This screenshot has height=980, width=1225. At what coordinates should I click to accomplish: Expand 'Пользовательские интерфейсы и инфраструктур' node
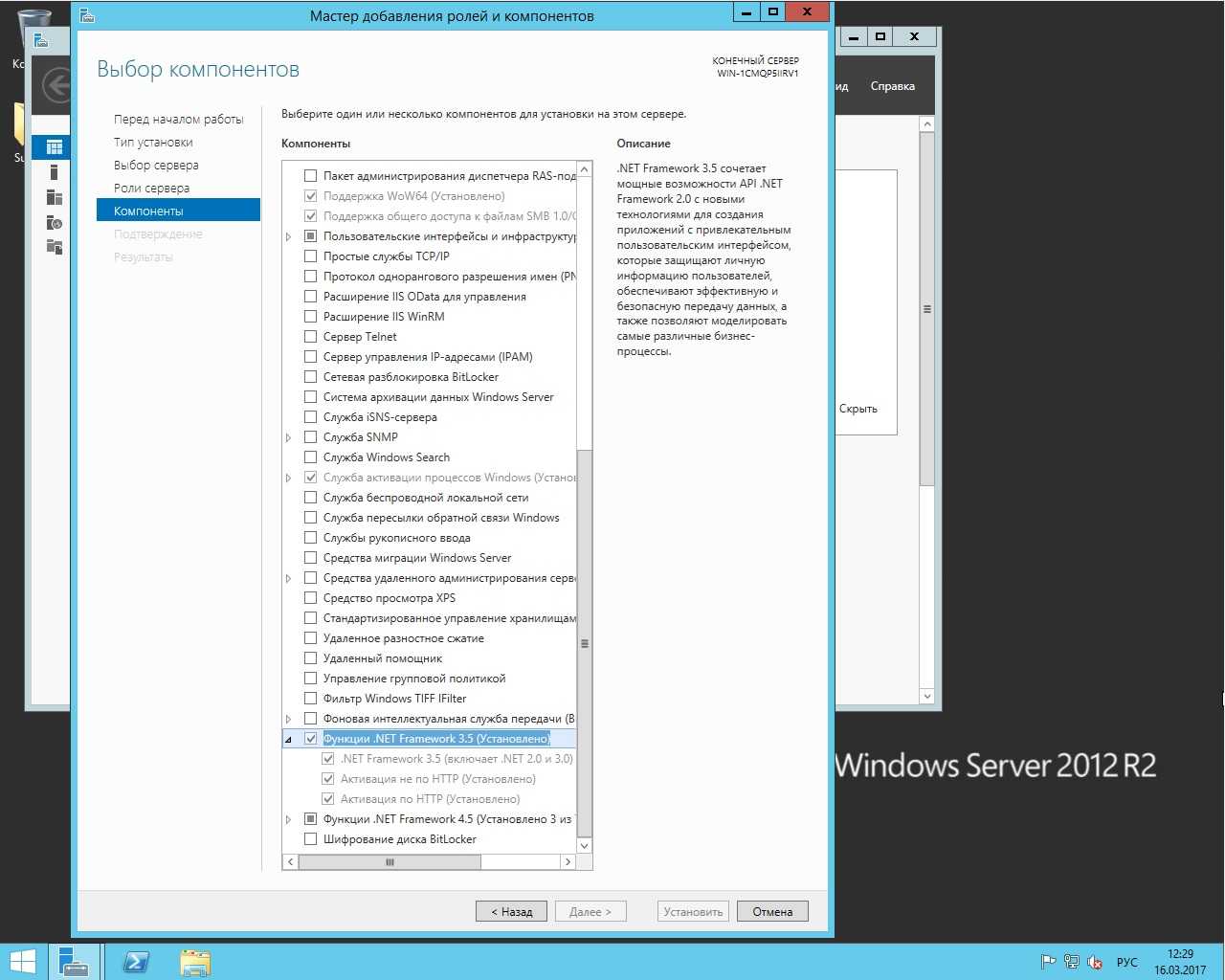[x=289, y=236]
